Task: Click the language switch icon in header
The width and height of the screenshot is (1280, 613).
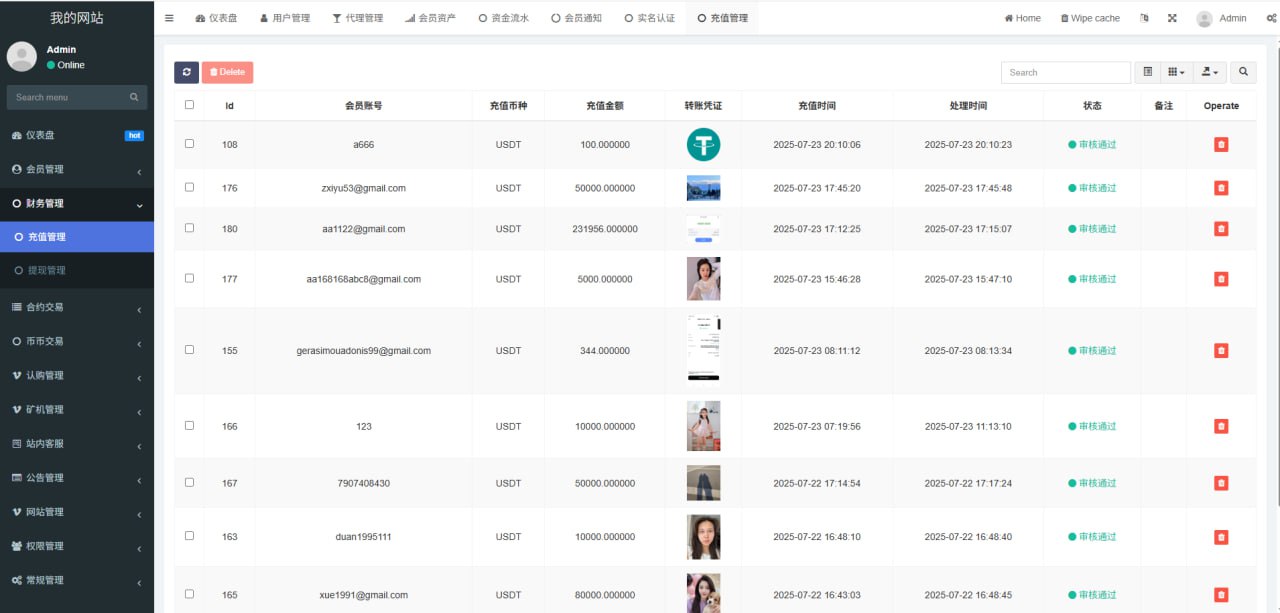Action: (x=1145, y=18)
